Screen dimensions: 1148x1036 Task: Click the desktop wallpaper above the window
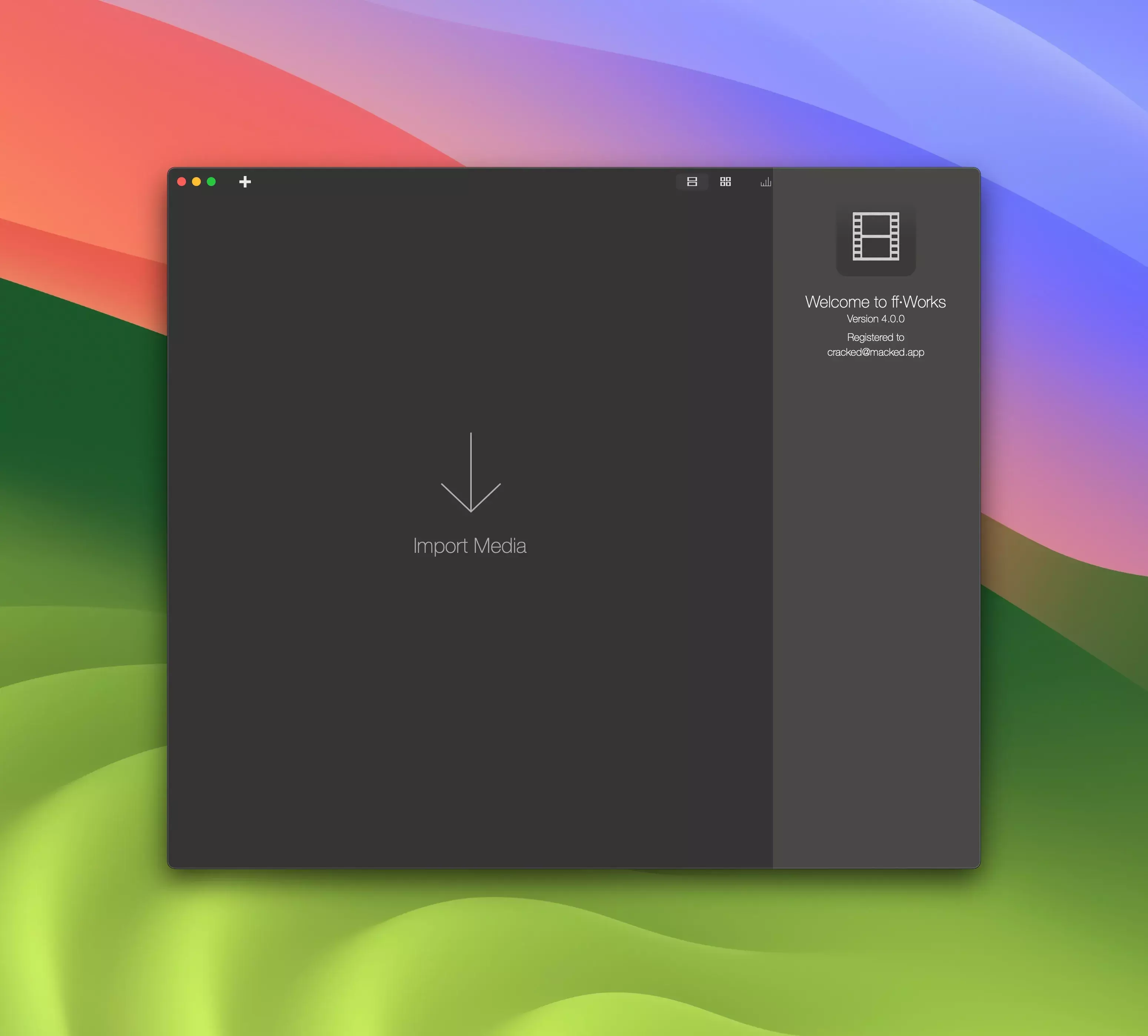point(569,85)
